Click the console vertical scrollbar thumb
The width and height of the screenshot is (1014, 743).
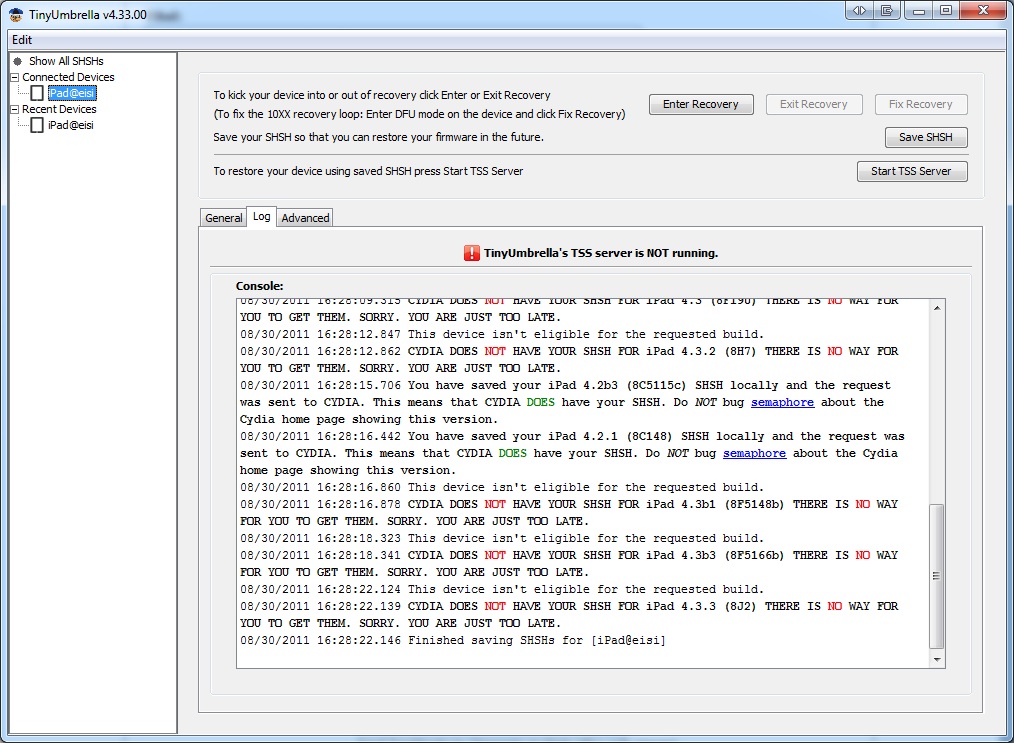point(936,576)
